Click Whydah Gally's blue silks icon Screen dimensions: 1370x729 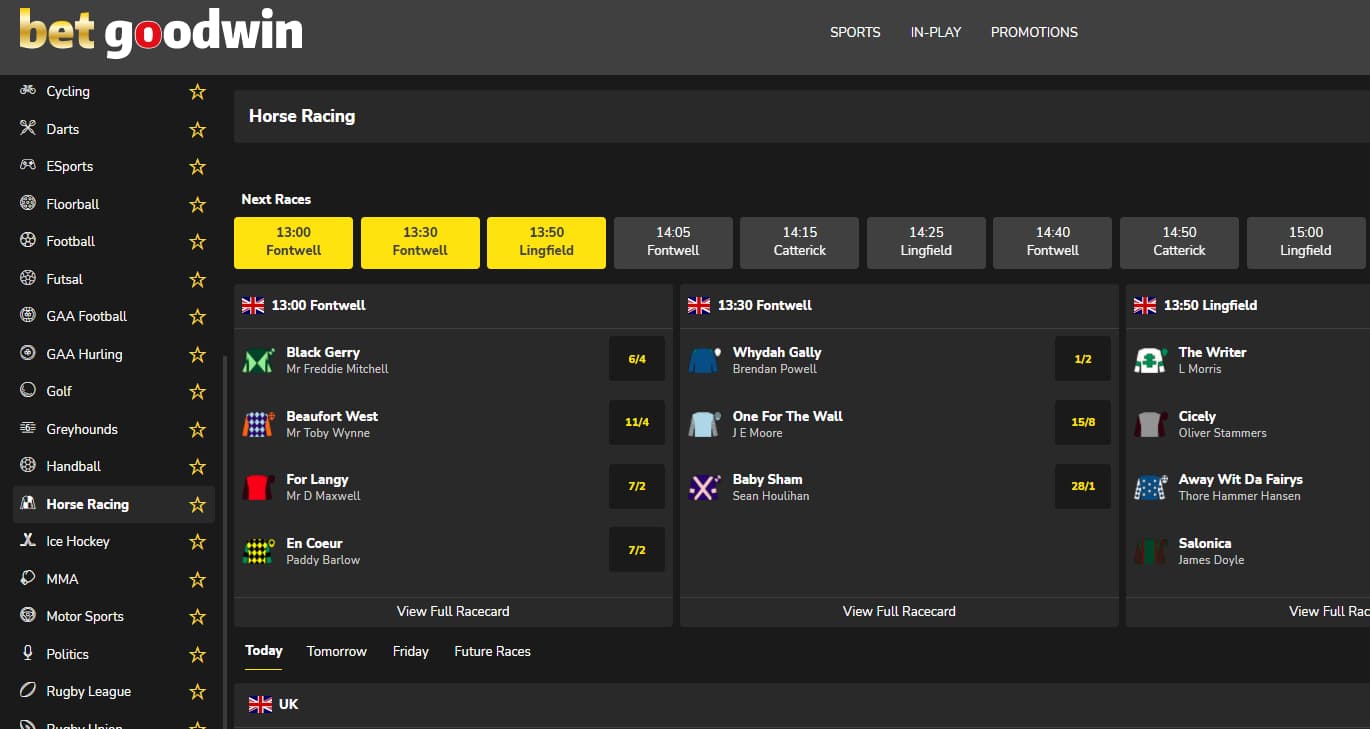(x=704, y=360)
